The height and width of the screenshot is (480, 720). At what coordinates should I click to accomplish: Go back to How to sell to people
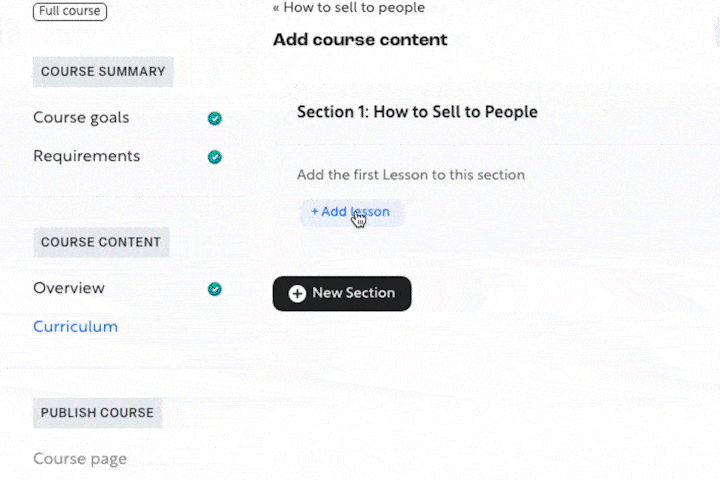[354, 8]
